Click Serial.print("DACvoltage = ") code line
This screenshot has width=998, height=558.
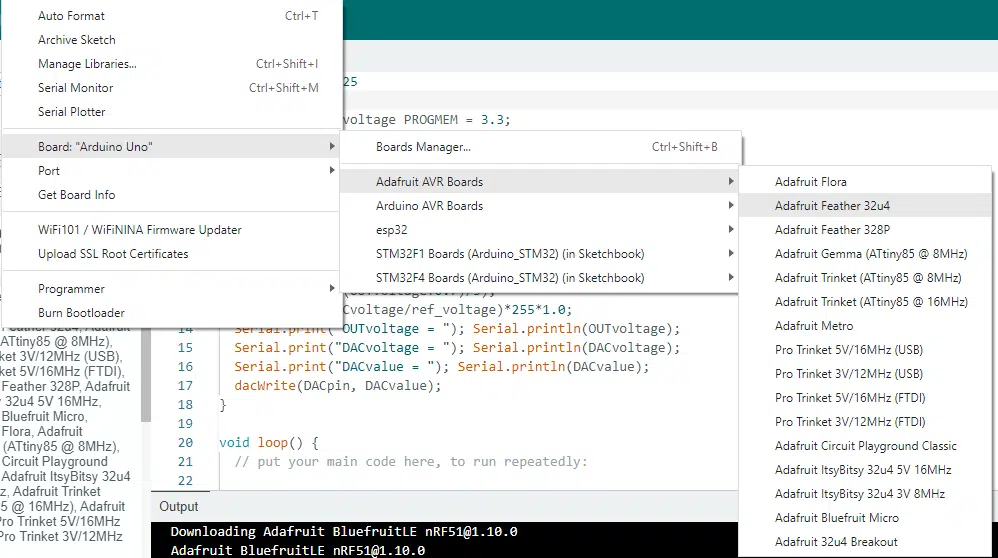tap(457, 348)
